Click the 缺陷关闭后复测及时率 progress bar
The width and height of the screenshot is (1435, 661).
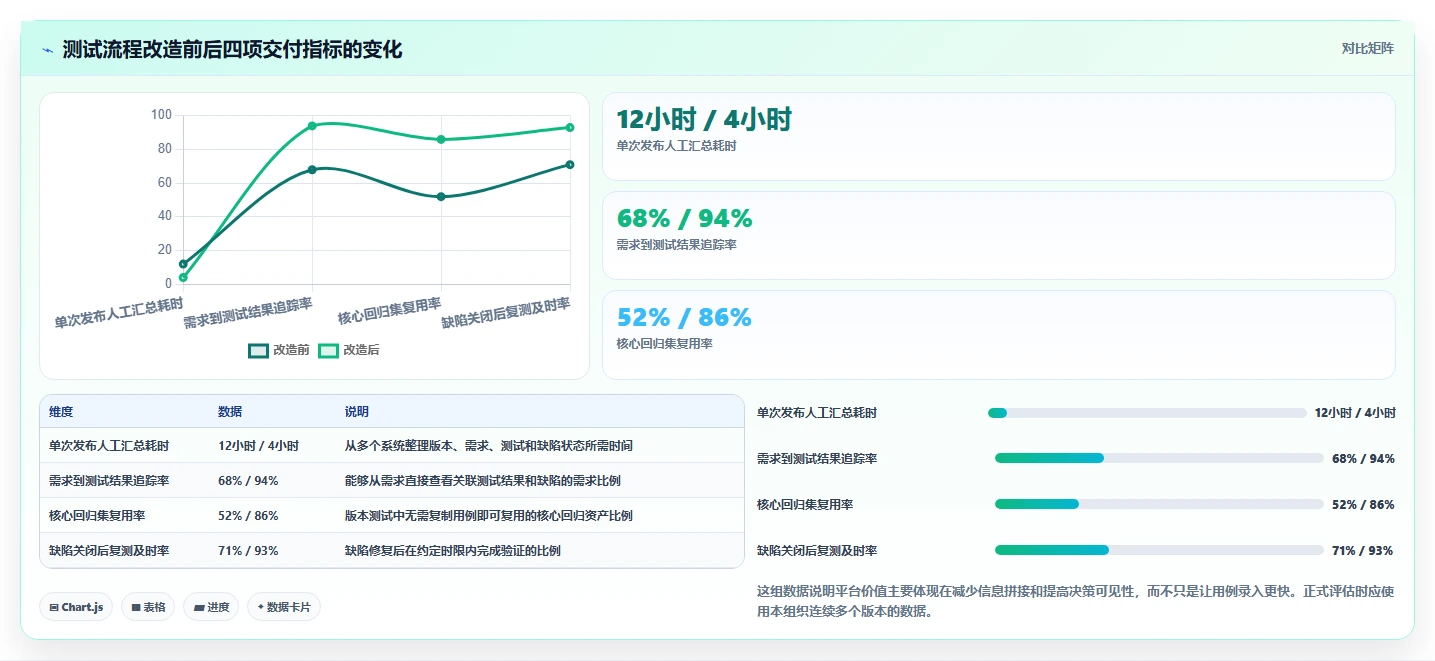1159,550
